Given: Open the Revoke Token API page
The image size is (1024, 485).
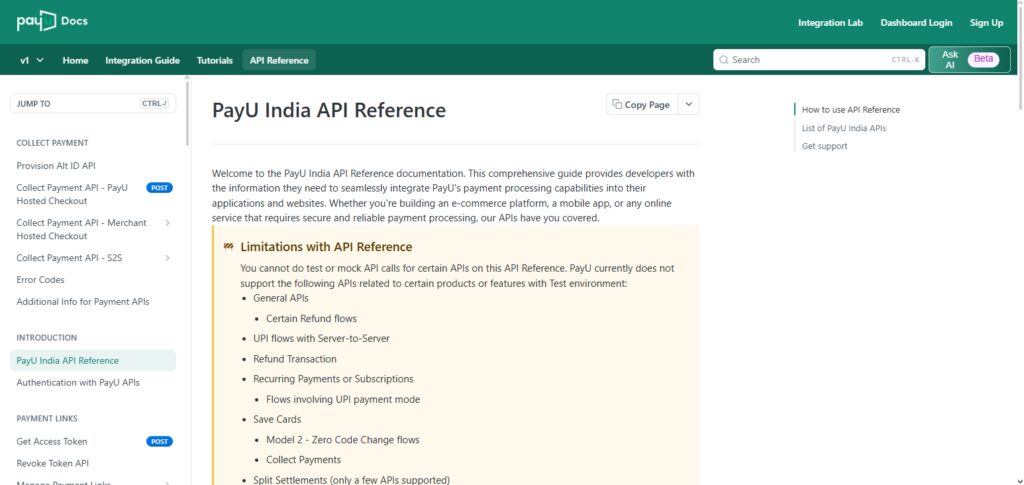Looking at the screenshot, I should point(52,463).
